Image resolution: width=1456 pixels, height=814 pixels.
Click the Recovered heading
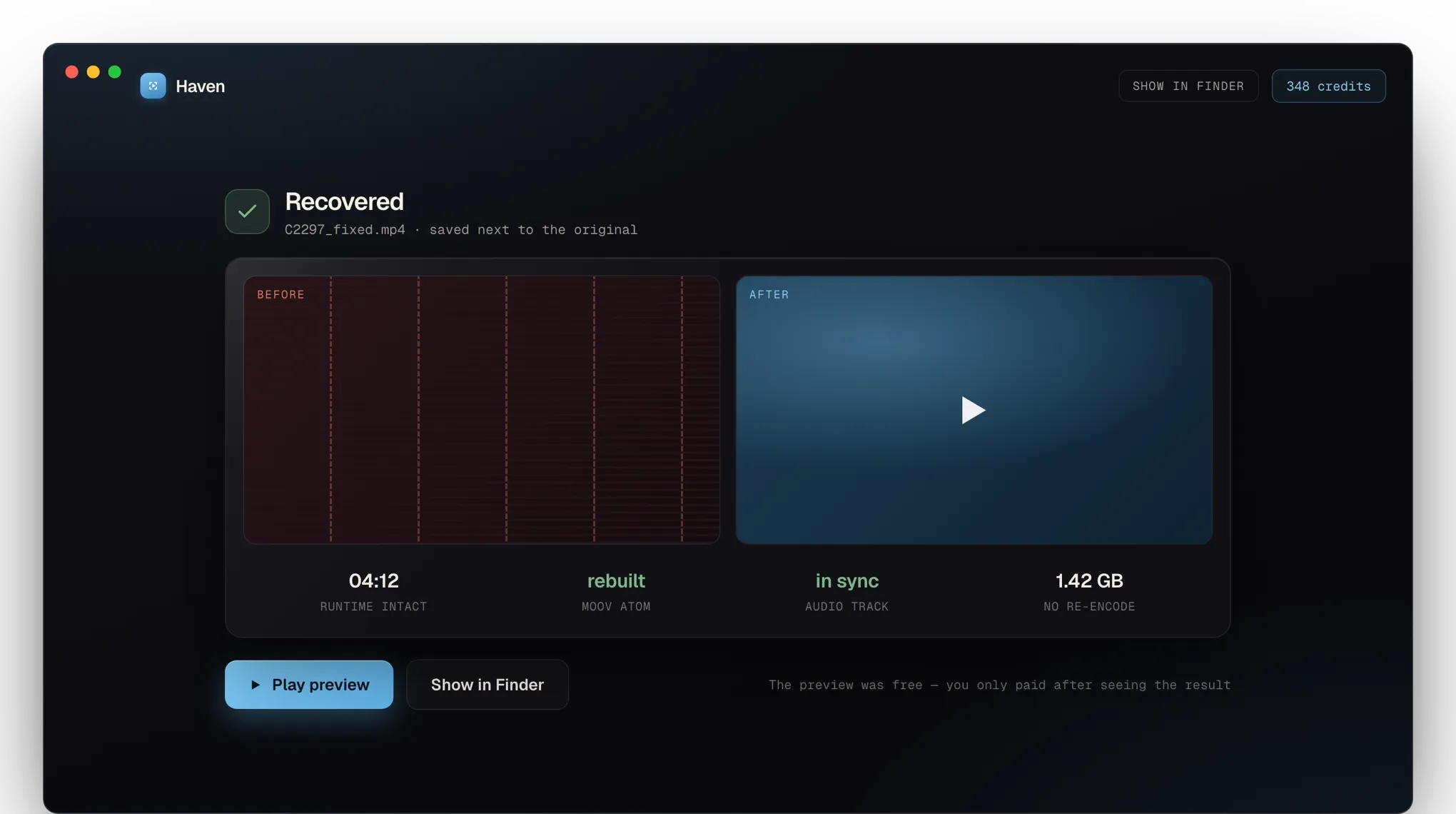[x=344, y=202]
